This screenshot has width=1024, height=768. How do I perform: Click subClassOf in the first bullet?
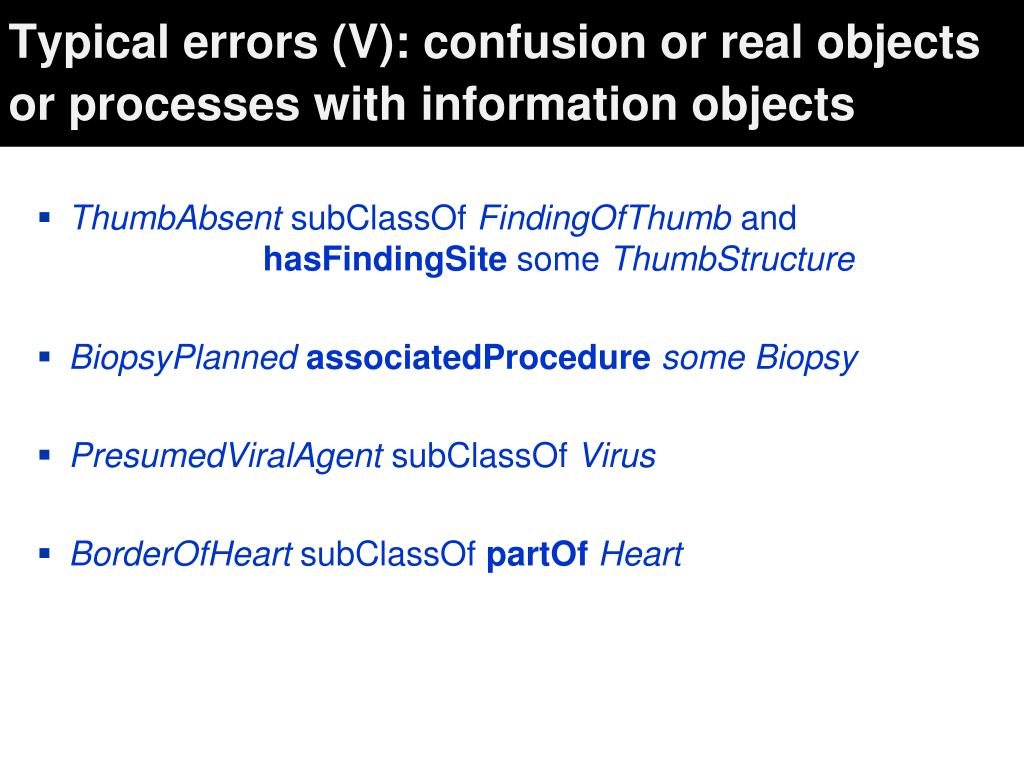pyautogui.click(x=379, y=217)
